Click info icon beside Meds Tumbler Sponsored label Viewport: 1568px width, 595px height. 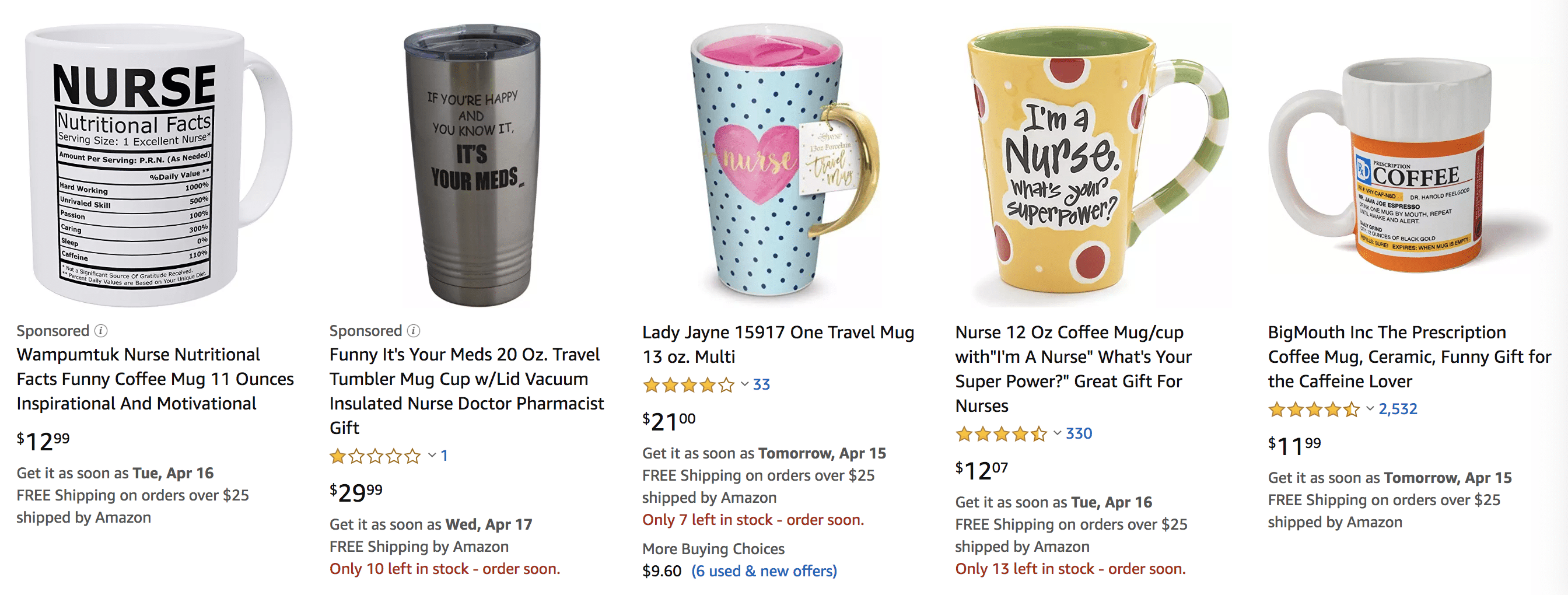414,330
